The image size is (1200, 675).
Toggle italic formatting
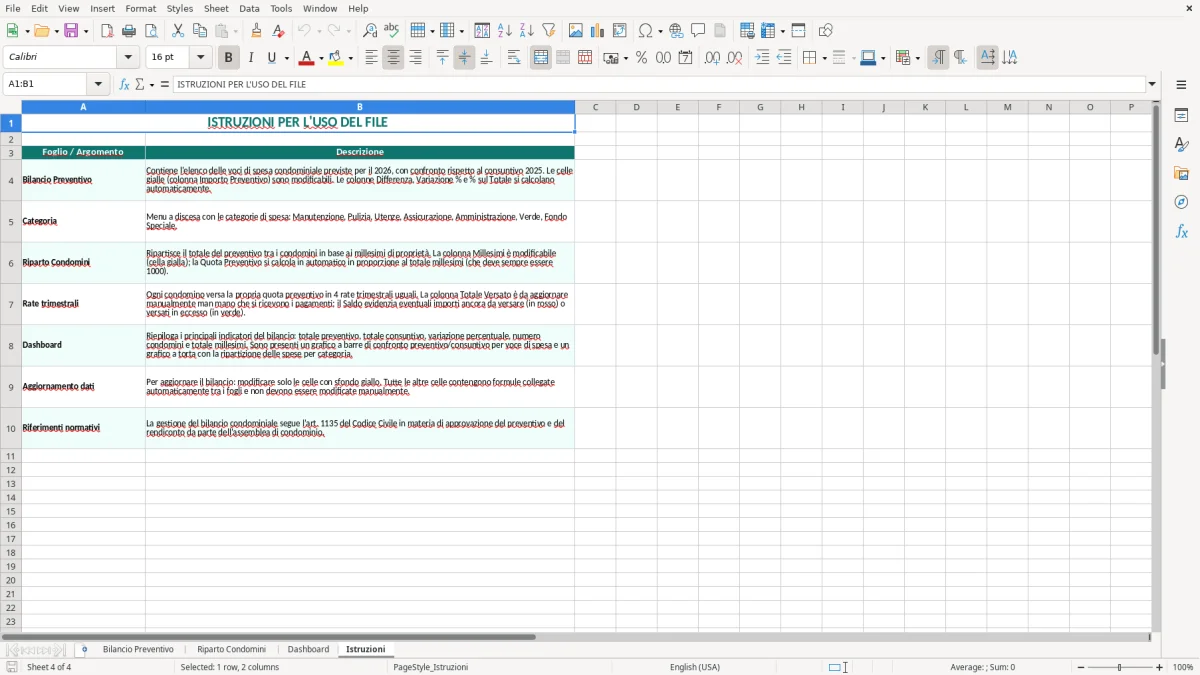tap(250, 58)
